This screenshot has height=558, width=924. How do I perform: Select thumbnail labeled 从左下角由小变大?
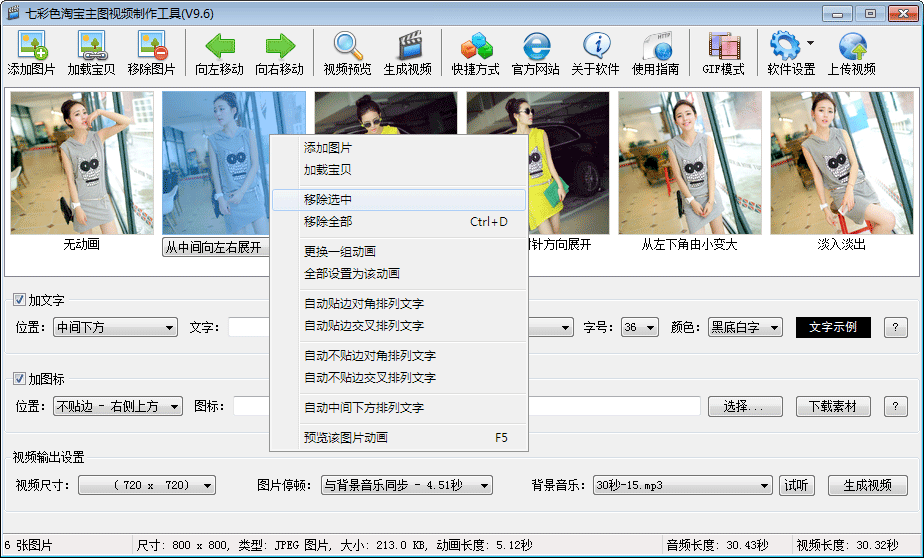pyautogui.click(x=689, y=163)
